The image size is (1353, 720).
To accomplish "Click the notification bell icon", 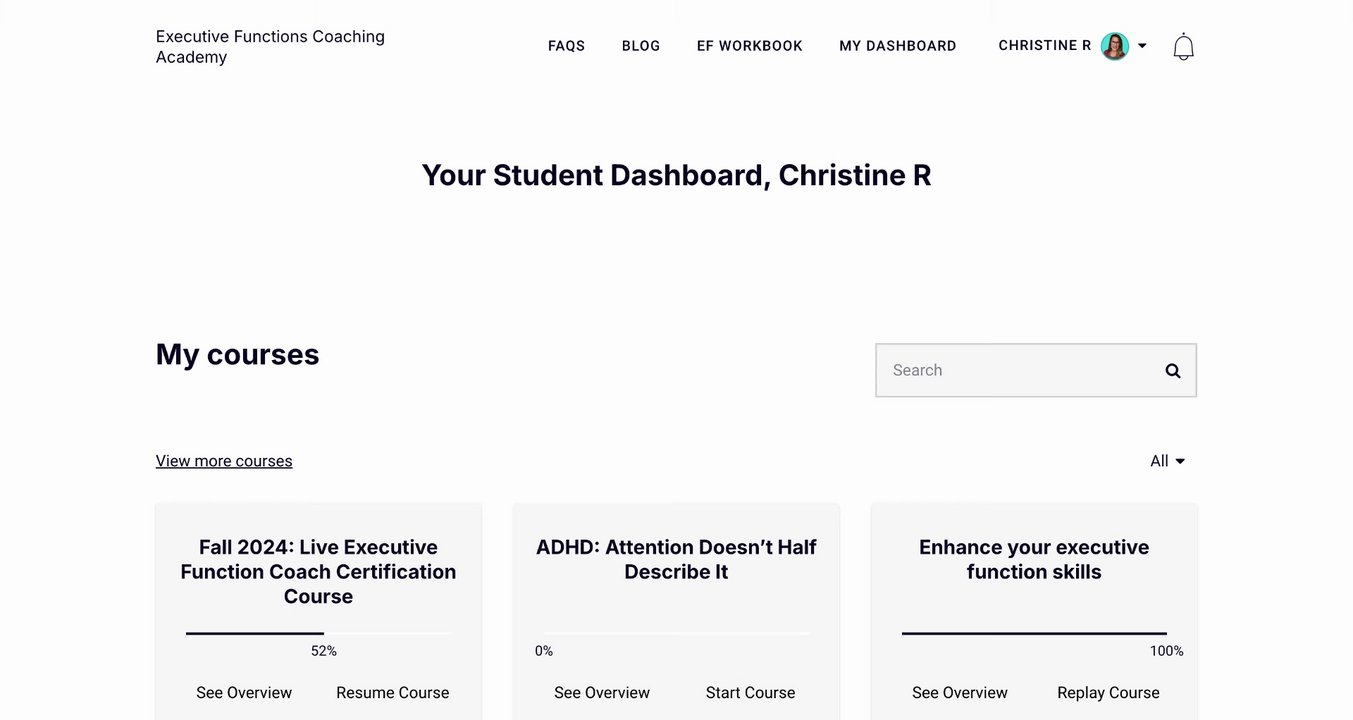I will pos(1183,47).
